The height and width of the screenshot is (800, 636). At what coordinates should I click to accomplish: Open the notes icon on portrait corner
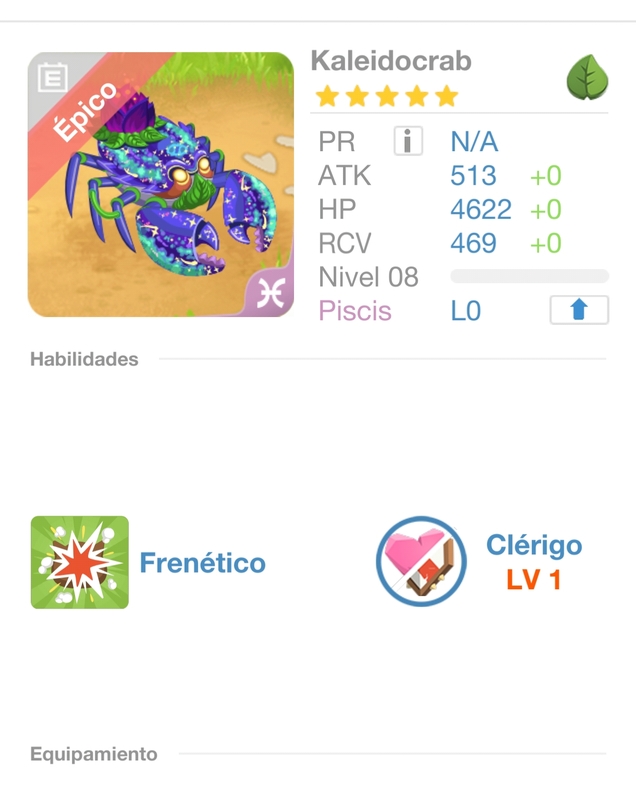coord(53,77)
